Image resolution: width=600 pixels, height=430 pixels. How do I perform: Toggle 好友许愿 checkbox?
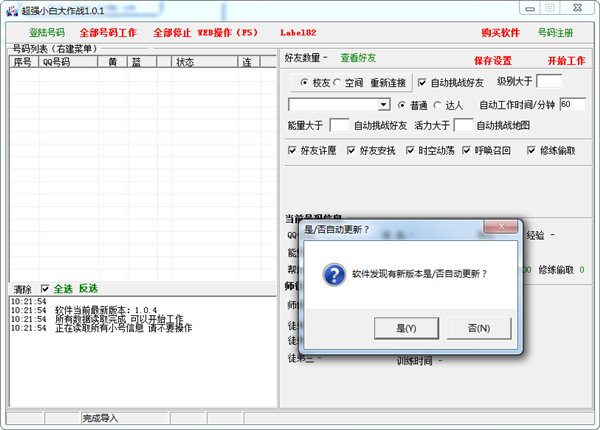(292, 150)
